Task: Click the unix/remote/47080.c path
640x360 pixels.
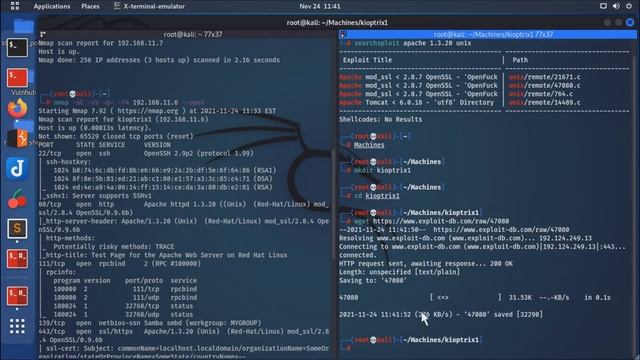Action: (x=544, y=85)
